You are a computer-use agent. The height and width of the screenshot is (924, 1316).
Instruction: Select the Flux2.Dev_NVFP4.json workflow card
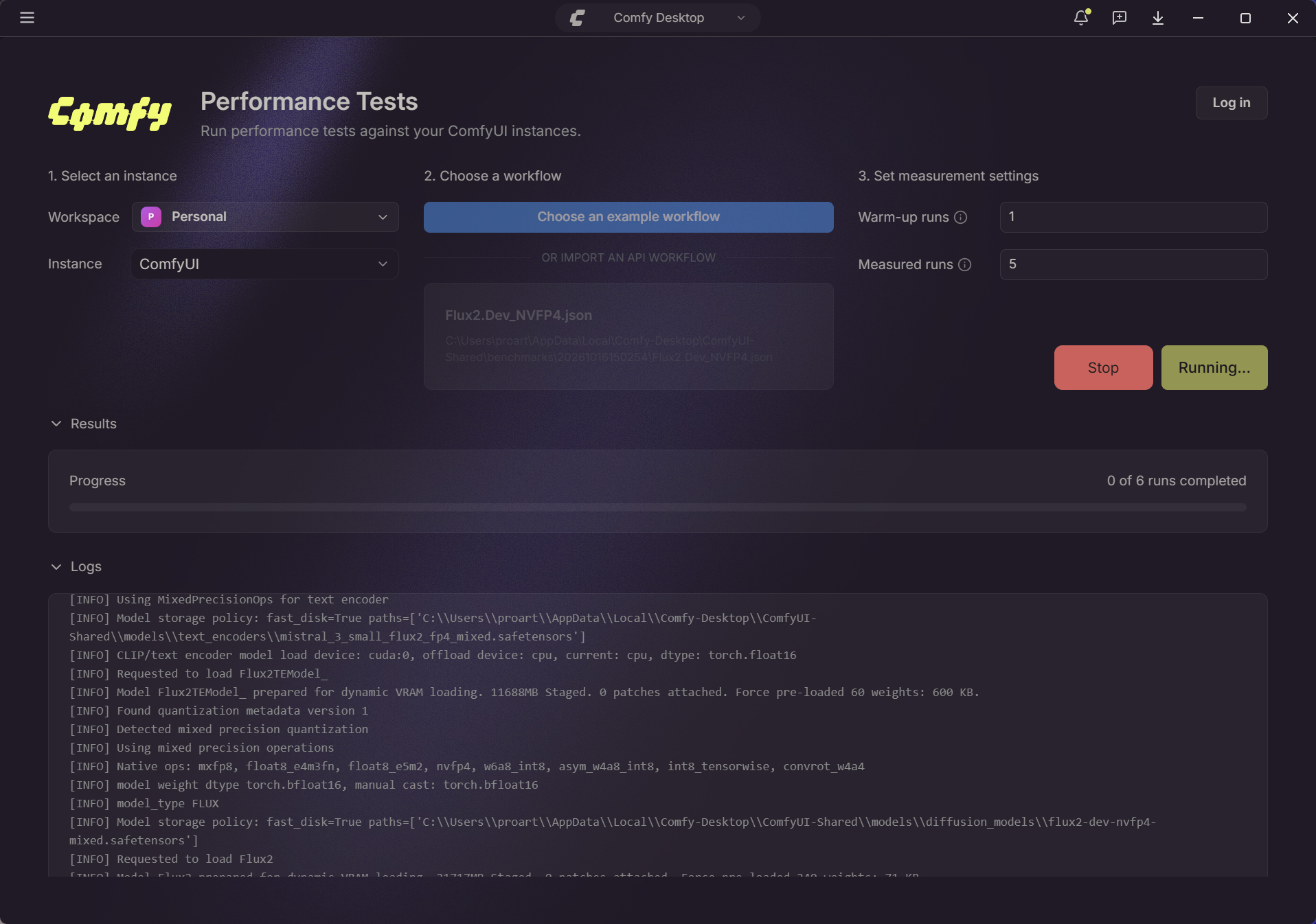(x=628, y=336)
